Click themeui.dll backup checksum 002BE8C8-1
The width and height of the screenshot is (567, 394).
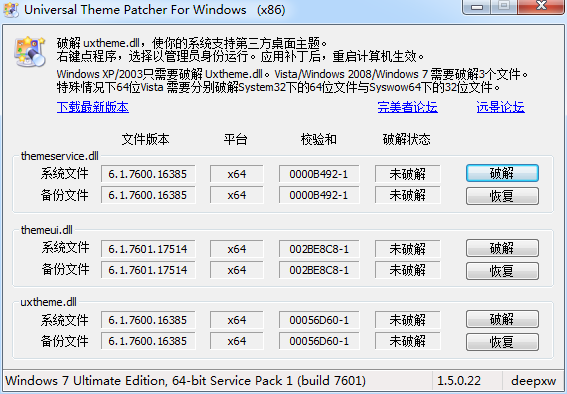pyautogui.click(x=319, y=270)
